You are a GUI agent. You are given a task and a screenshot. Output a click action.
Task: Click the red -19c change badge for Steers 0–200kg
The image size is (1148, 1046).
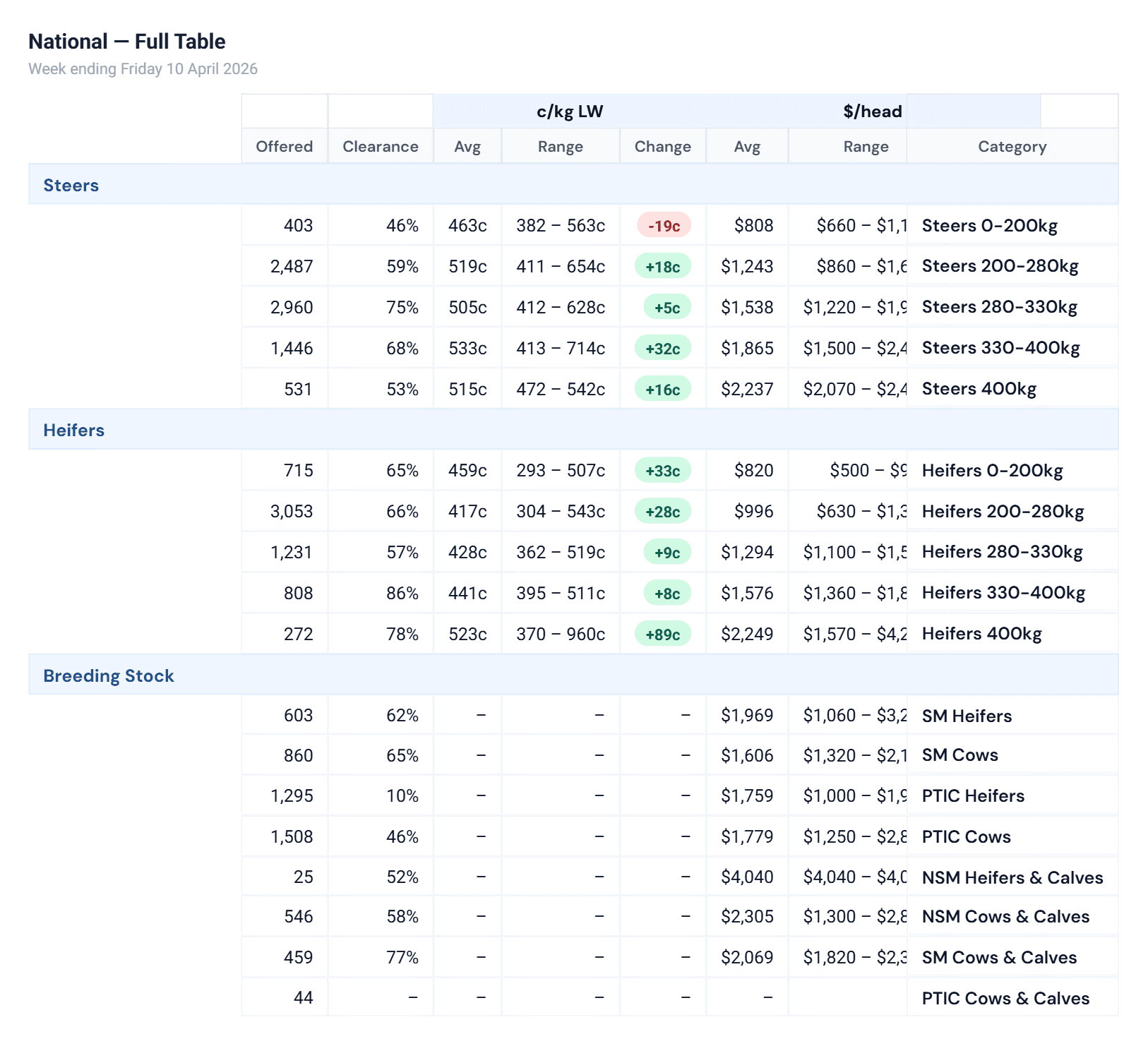click(x=662, y=226)
